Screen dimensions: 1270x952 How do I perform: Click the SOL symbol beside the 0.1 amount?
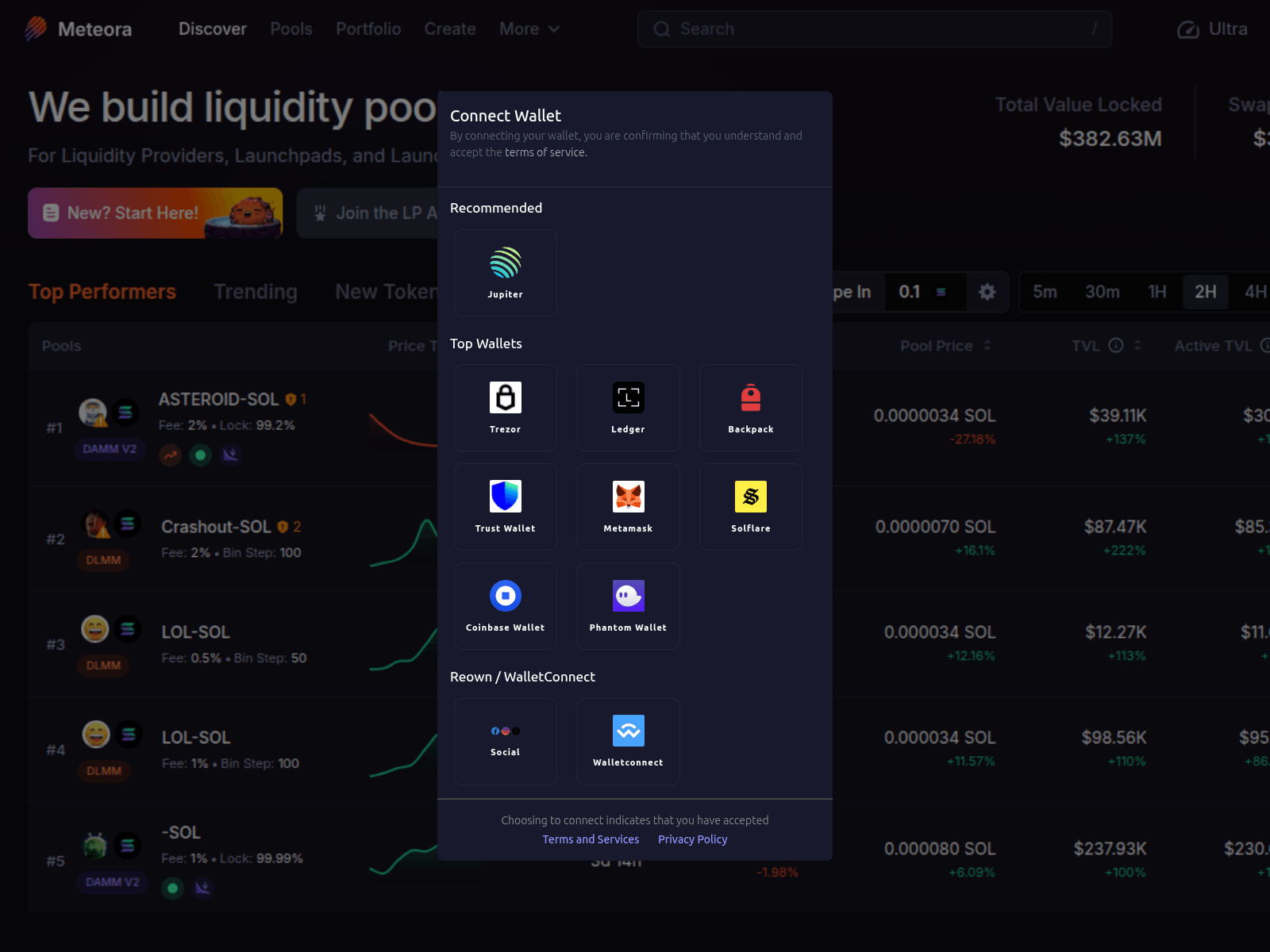click(941, 292)
